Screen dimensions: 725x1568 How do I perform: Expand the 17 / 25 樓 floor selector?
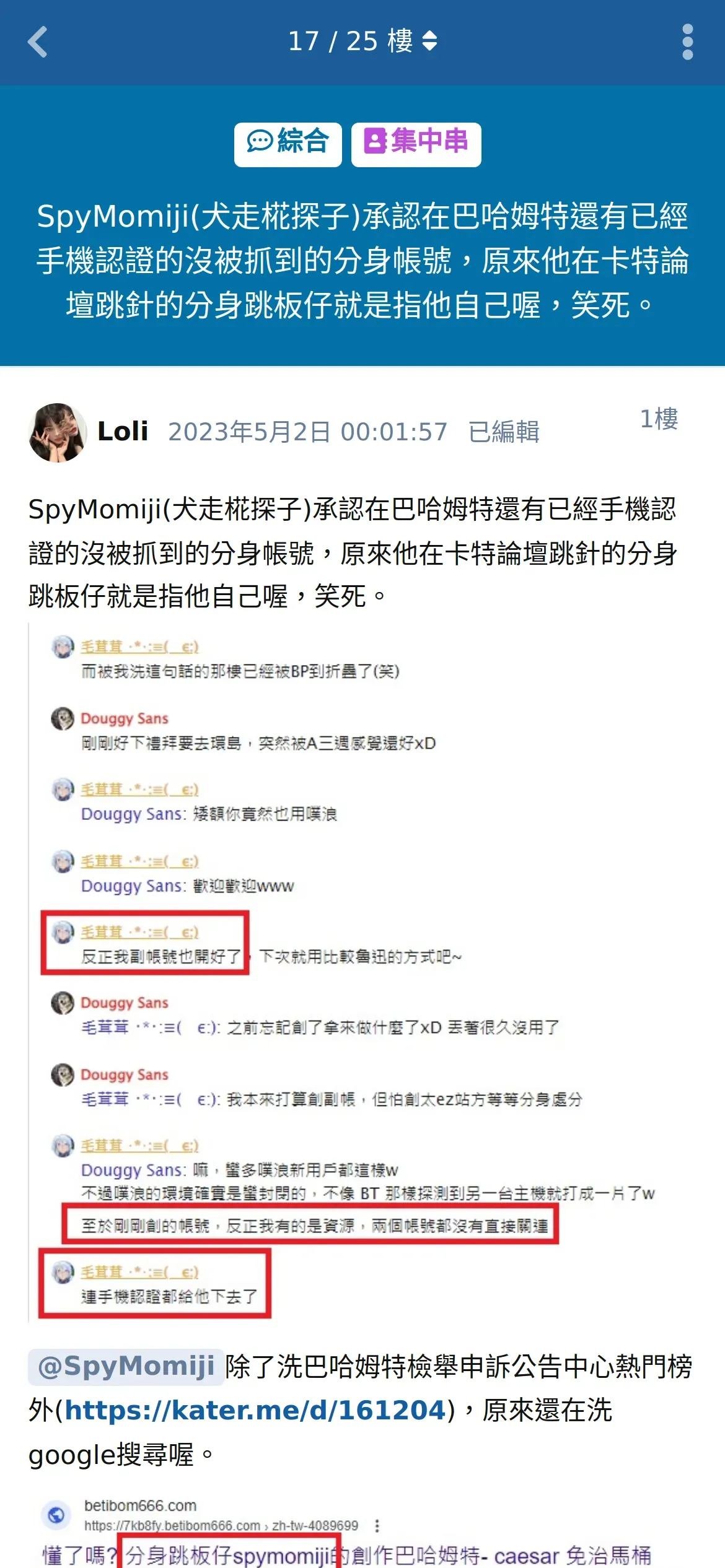point(362,41)
